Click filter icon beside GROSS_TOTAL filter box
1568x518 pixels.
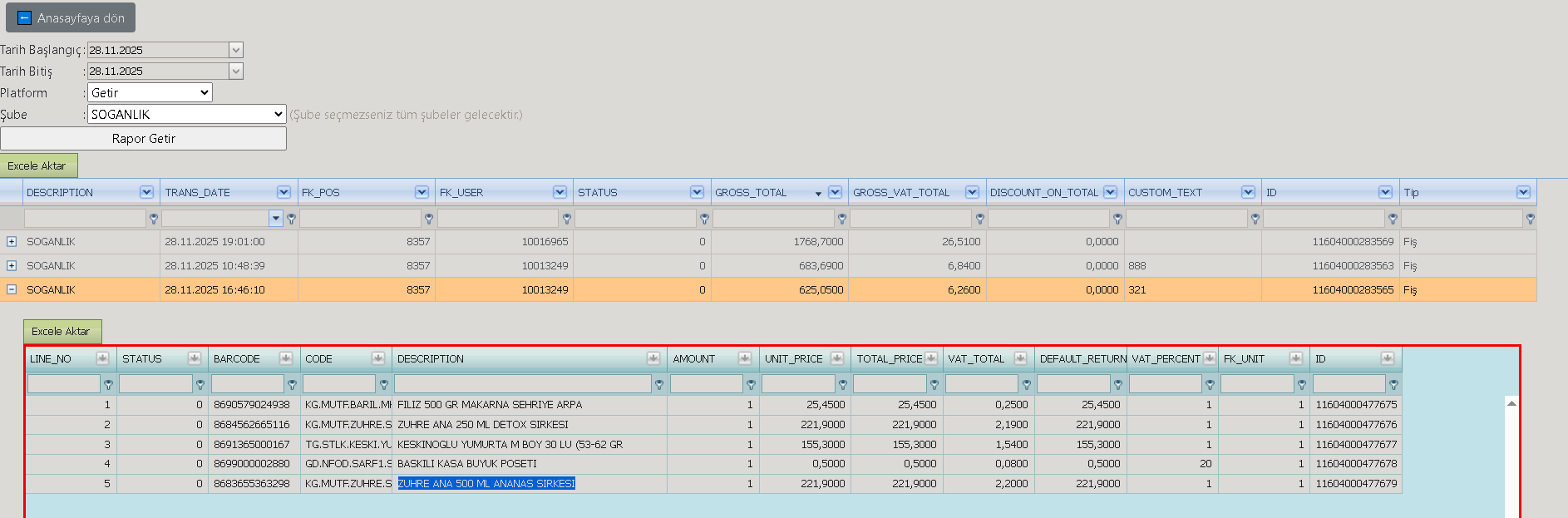pos(842,219)
